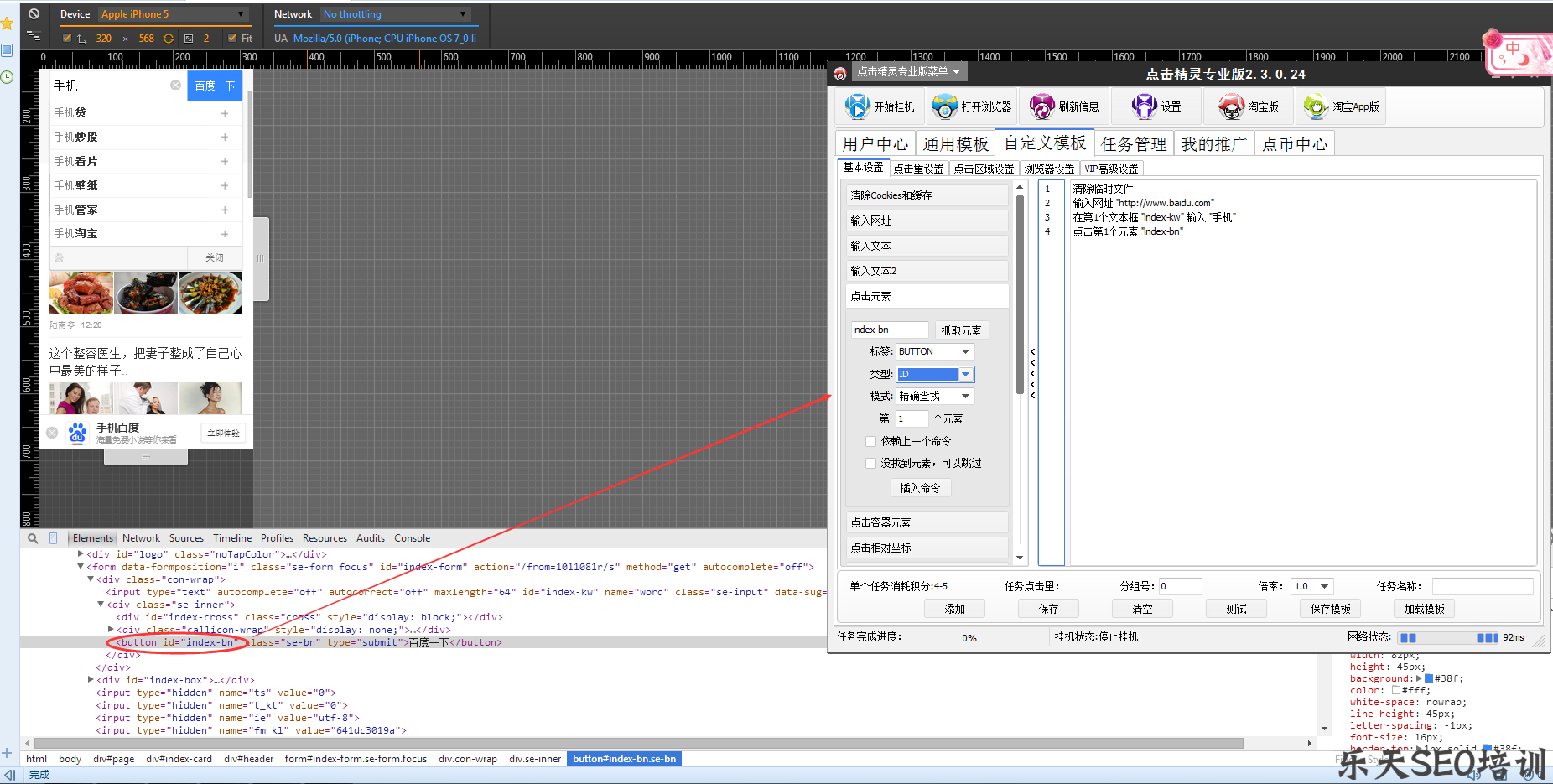Click the DevTools search magnifier icon
The image size is (1553, 784).
click(33, 538)
